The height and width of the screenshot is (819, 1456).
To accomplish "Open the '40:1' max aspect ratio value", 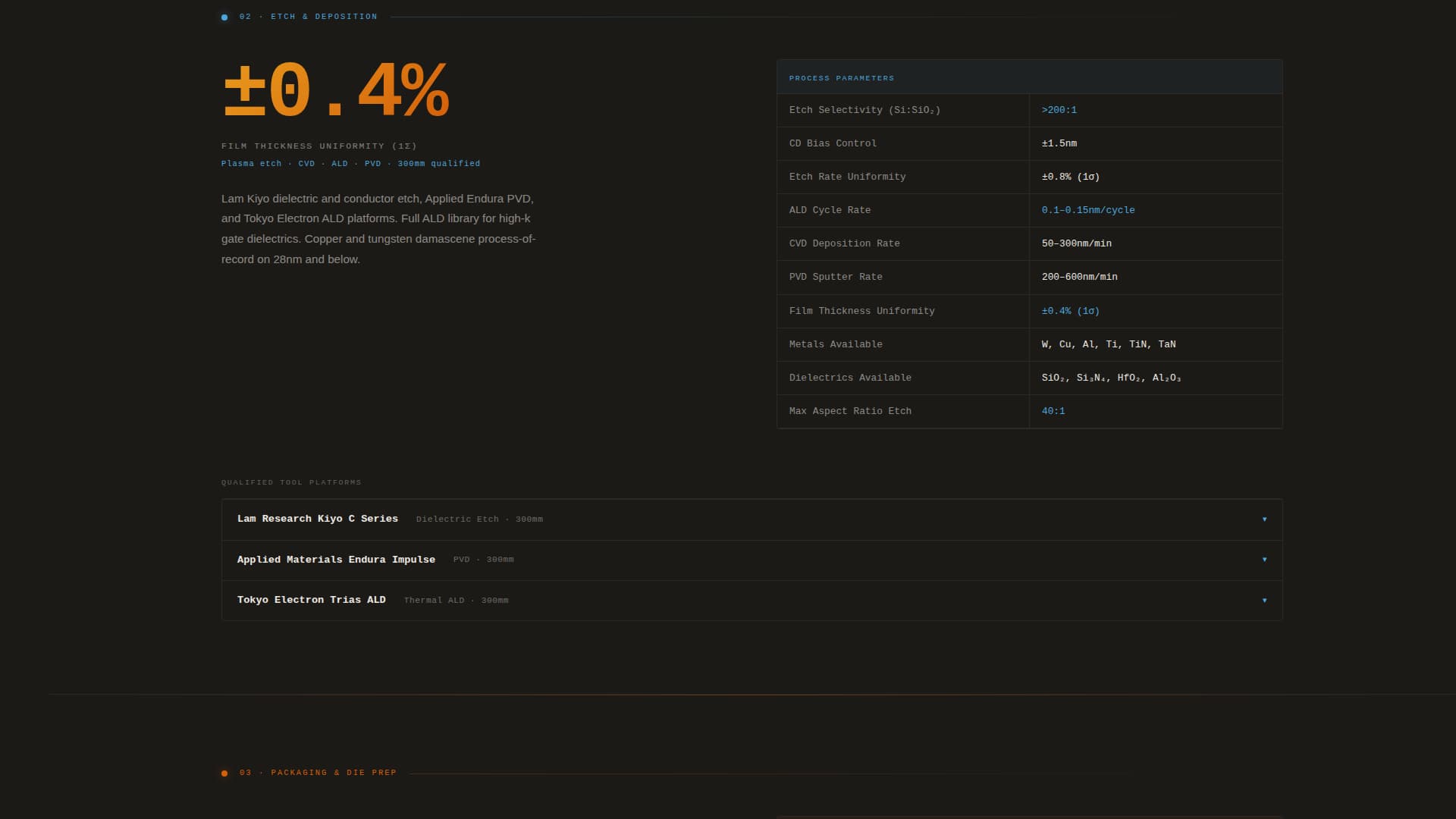I will [x=1053, y=410].
